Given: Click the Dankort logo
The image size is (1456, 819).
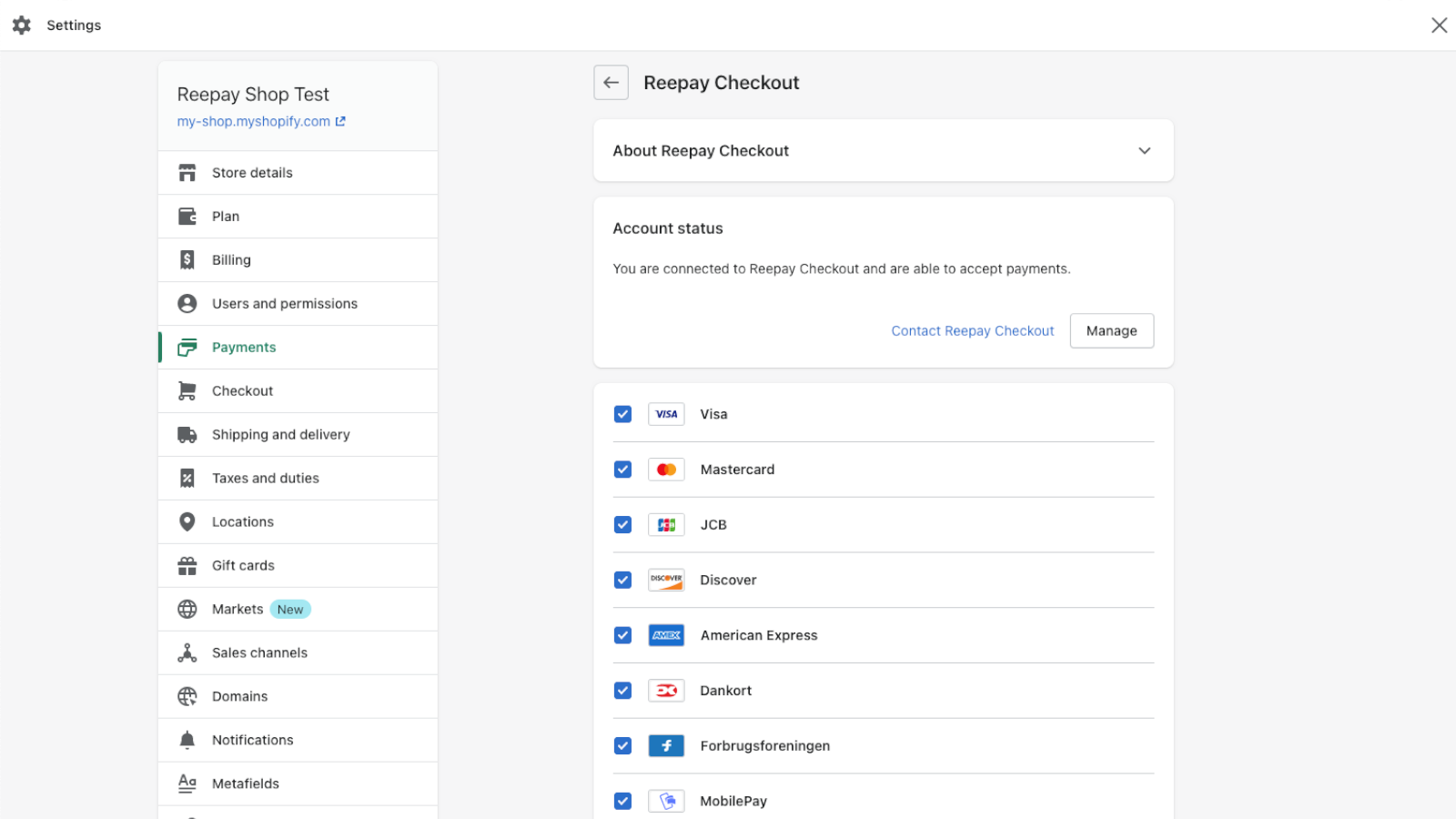Looking at the screenshot, I should [x=666, y=691].
